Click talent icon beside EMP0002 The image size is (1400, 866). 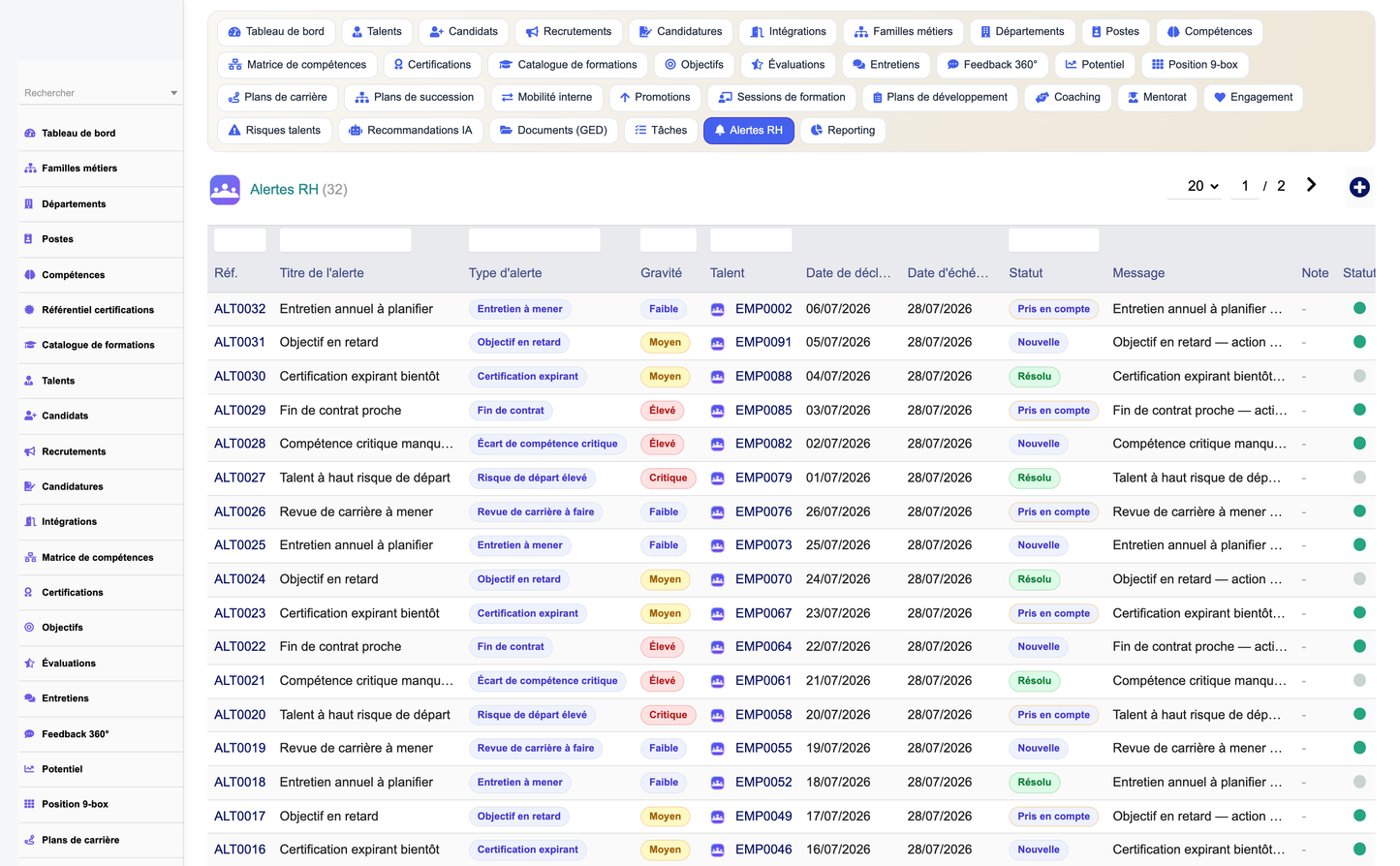(717, 309)
